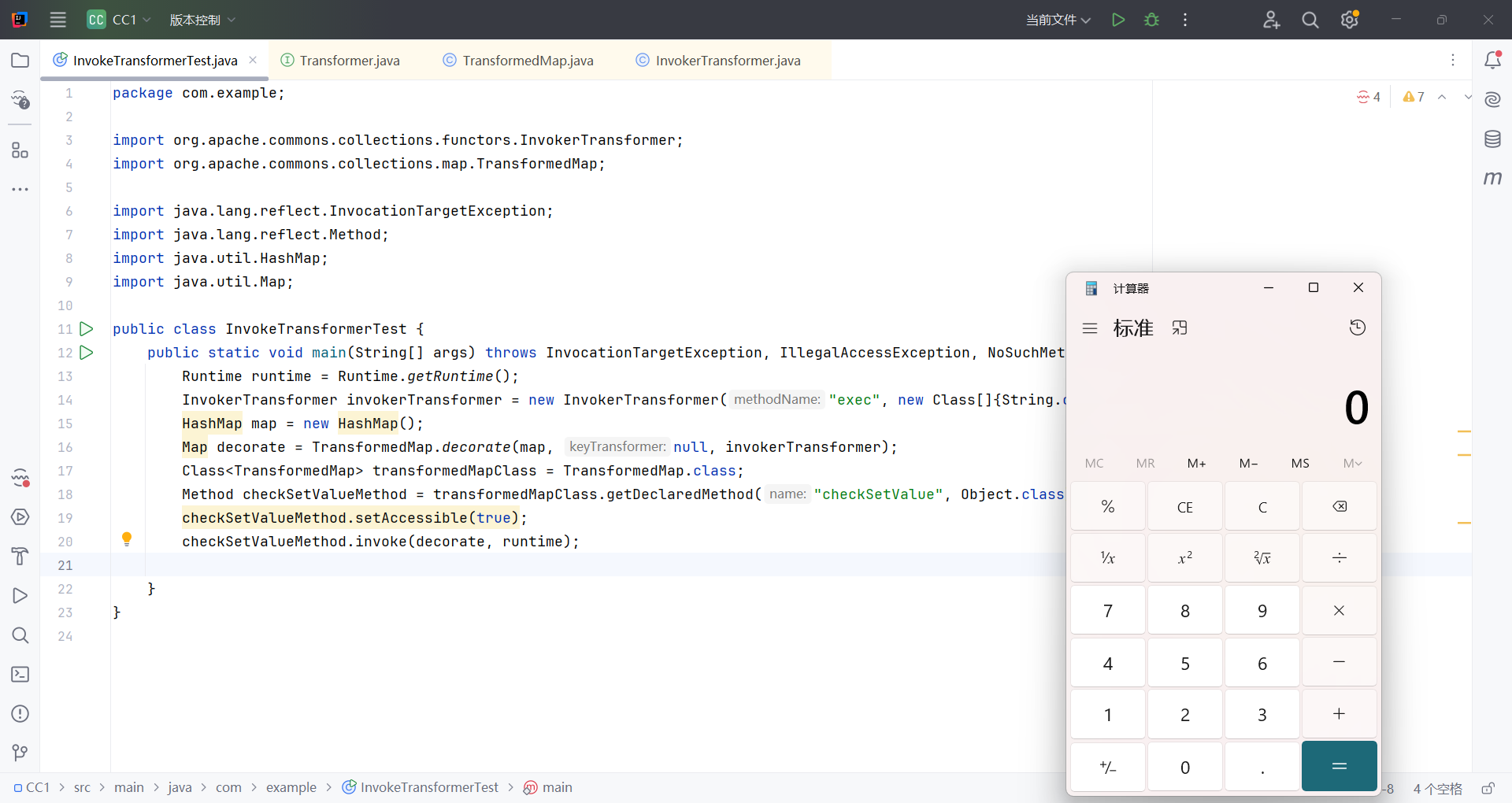Toggle calculator keep-on-top mode
The height and width of the screenshot is (803, 1512).
[x=1179, y=327]
